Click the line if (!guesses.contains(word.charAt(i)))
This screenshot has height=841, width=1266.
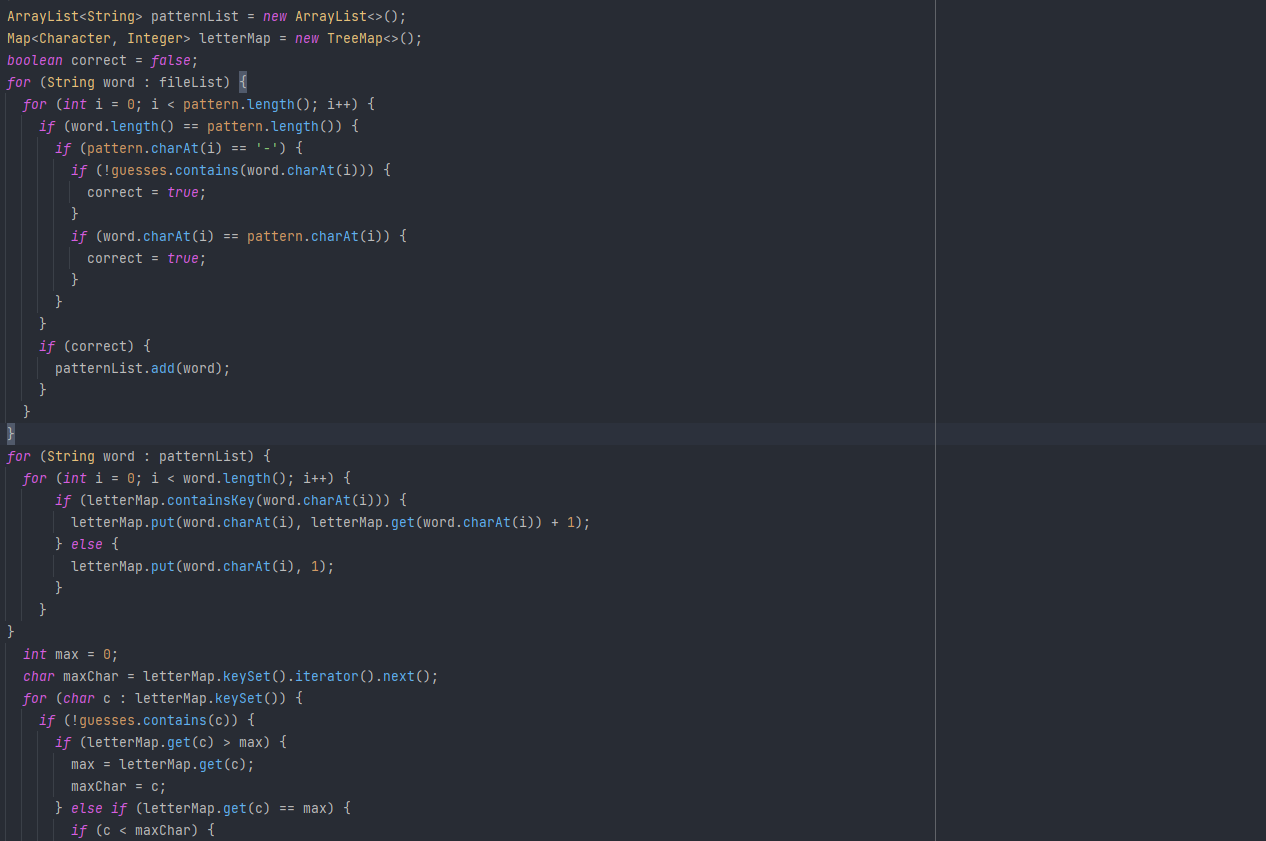point(231,170)
